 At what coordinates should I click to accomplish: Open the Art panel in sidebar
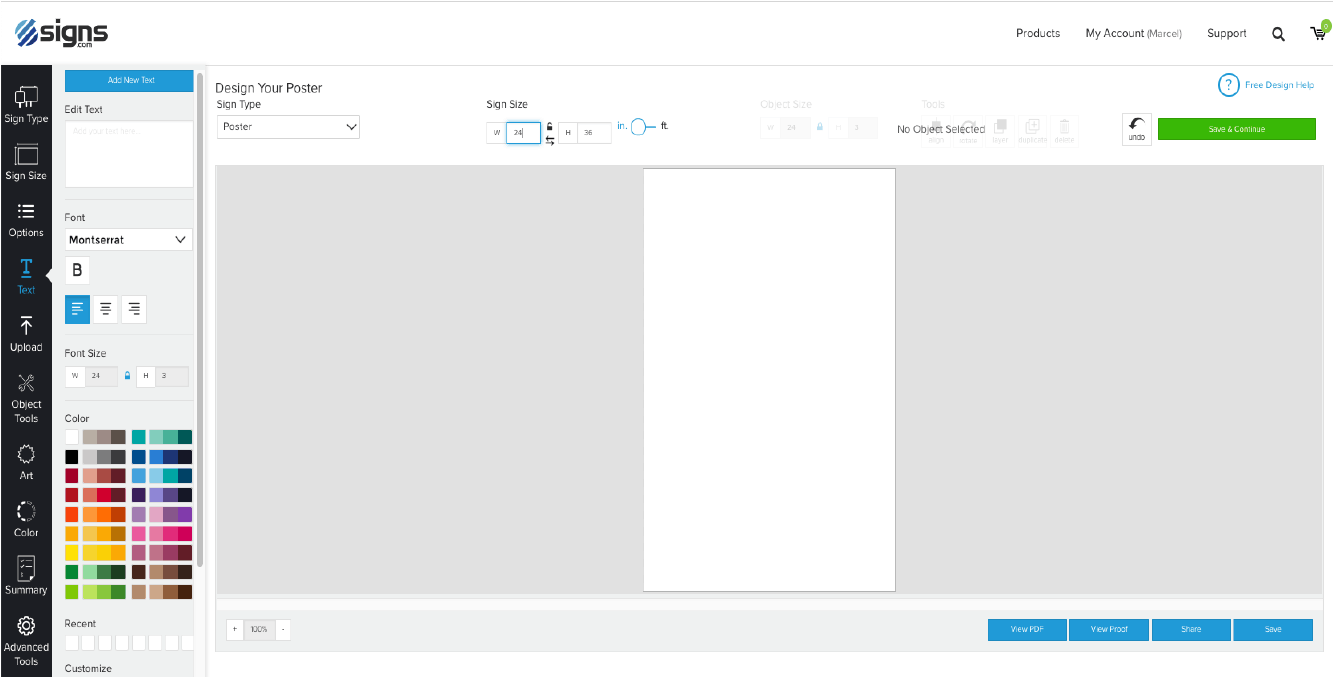tap(26, 461)
